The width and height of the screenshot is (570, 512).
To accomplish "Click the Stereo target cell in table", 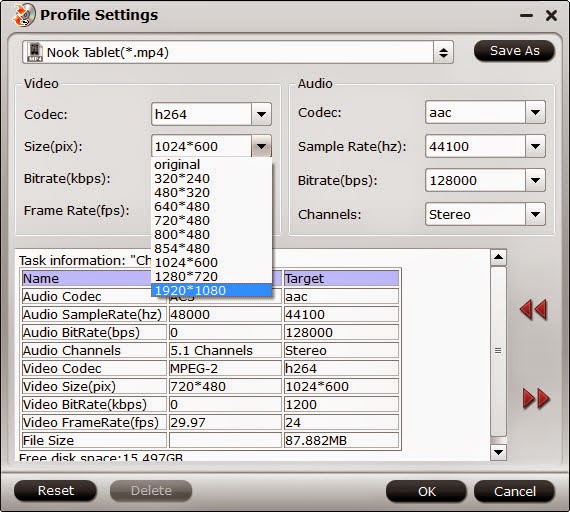I will coord(341,351).
